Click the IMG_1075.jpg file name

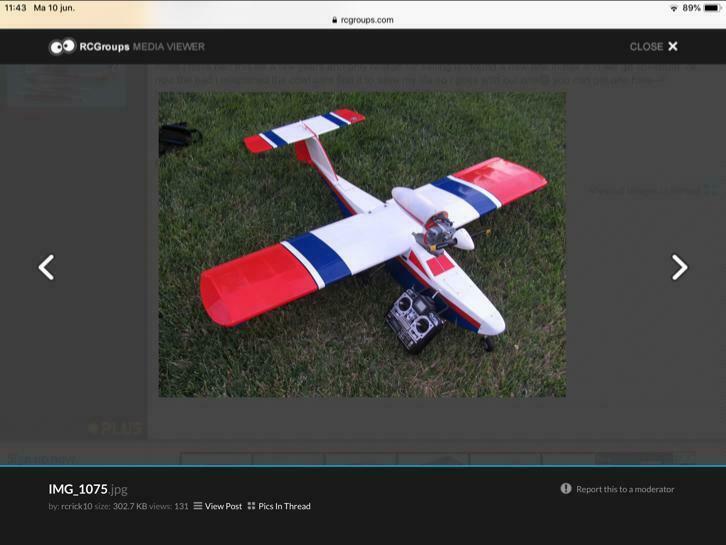point(88,489)
